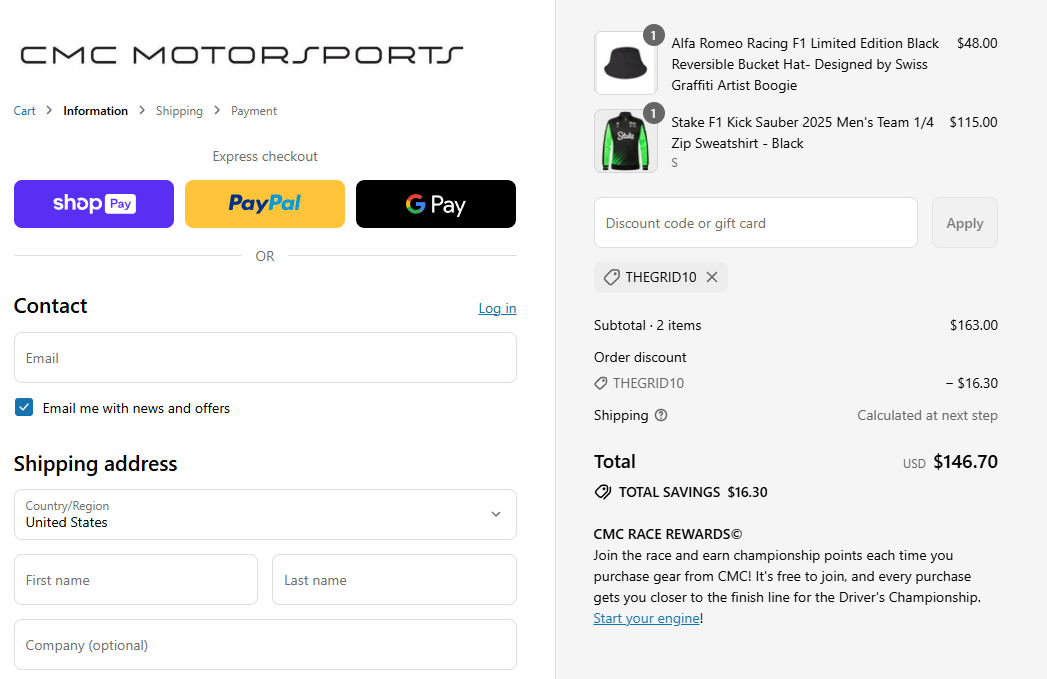Click the Kick Sauber sweatshirt thumbnail
The image size is (1047, 679).
click(626, 141)
